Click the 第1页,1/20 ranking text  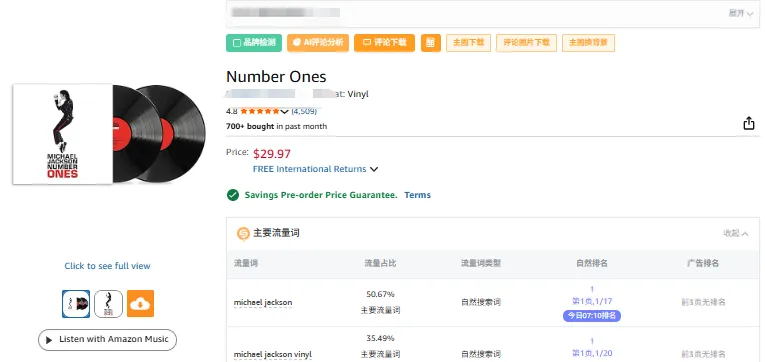592,353
